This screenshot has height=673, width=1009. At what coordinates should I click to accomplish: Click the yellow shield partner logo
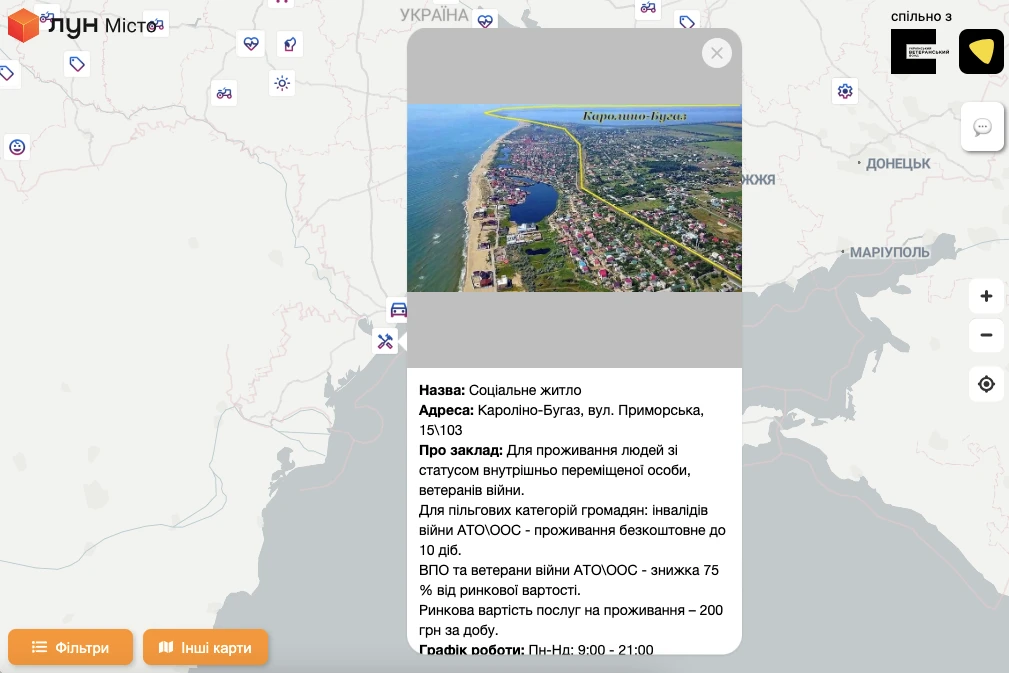click(981, 52)
